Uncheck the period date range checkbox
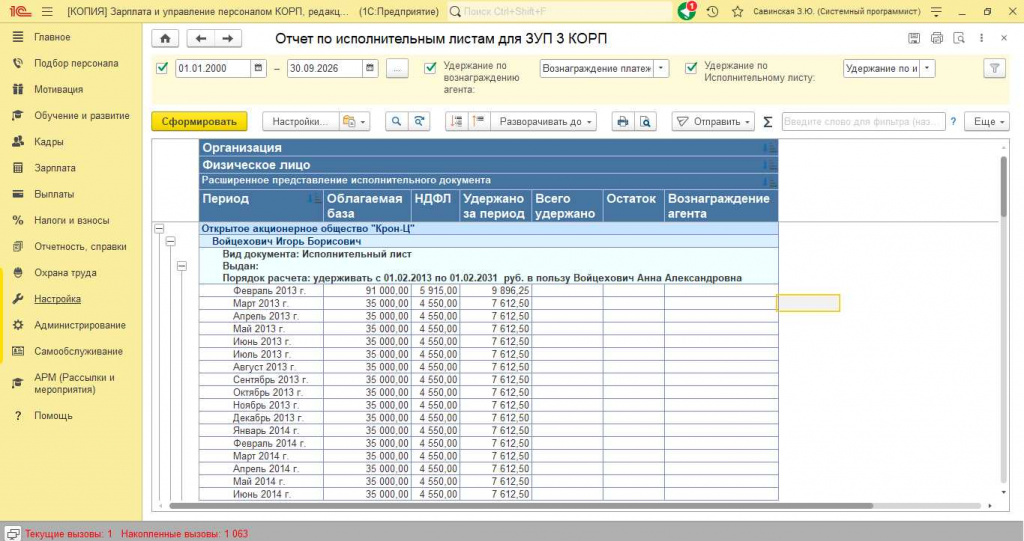The width and height of the screenshot is (1024, 541). 162,68
